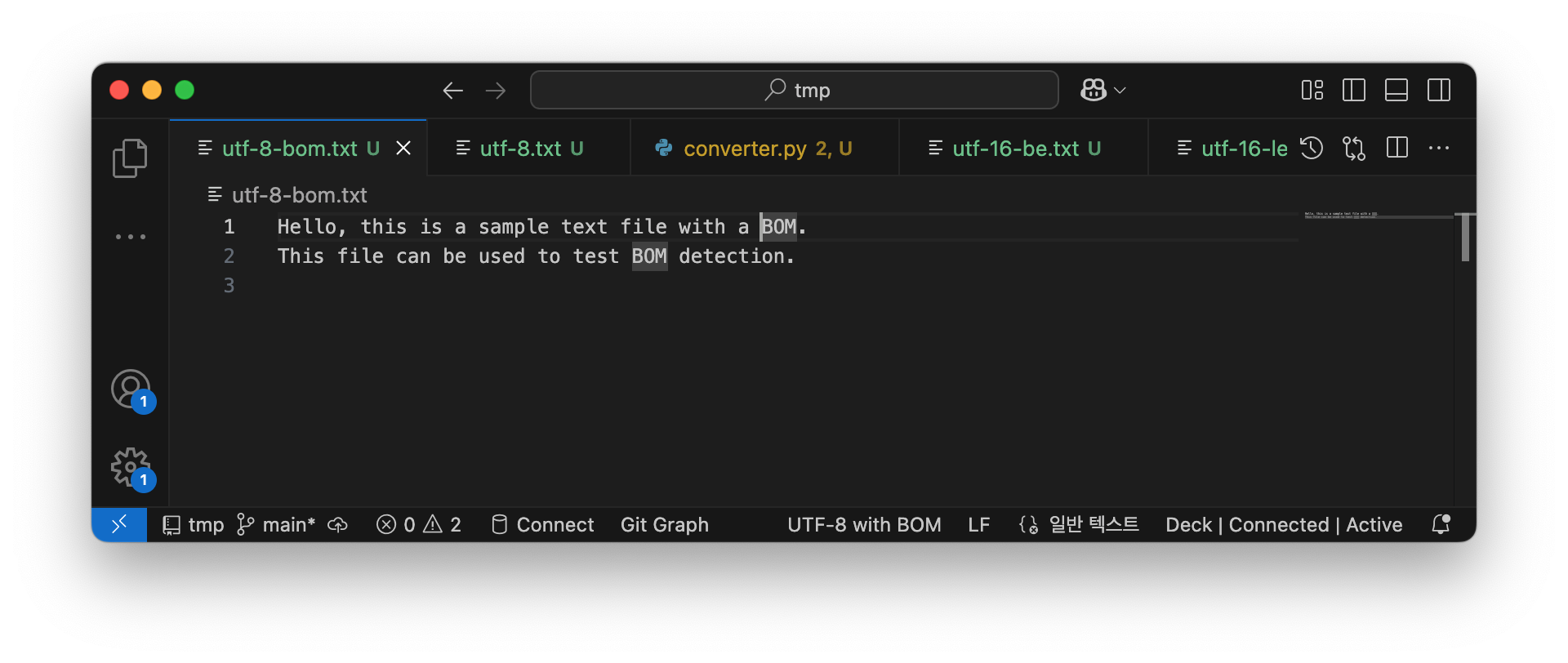The width and height of the screenshot is (1568, 663).
Task: Toggle the bottom panel visibility
Action: click(1396, 90)
